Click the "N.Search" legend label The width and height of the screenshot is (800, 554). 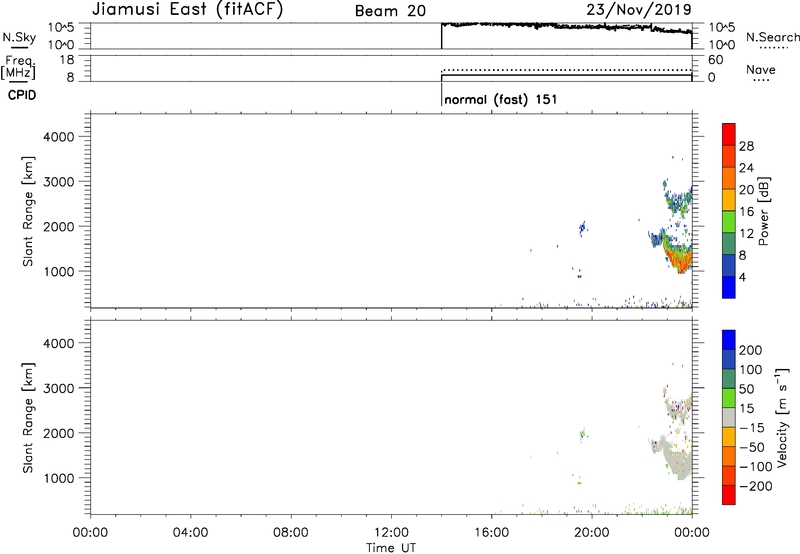click(773, 37)
